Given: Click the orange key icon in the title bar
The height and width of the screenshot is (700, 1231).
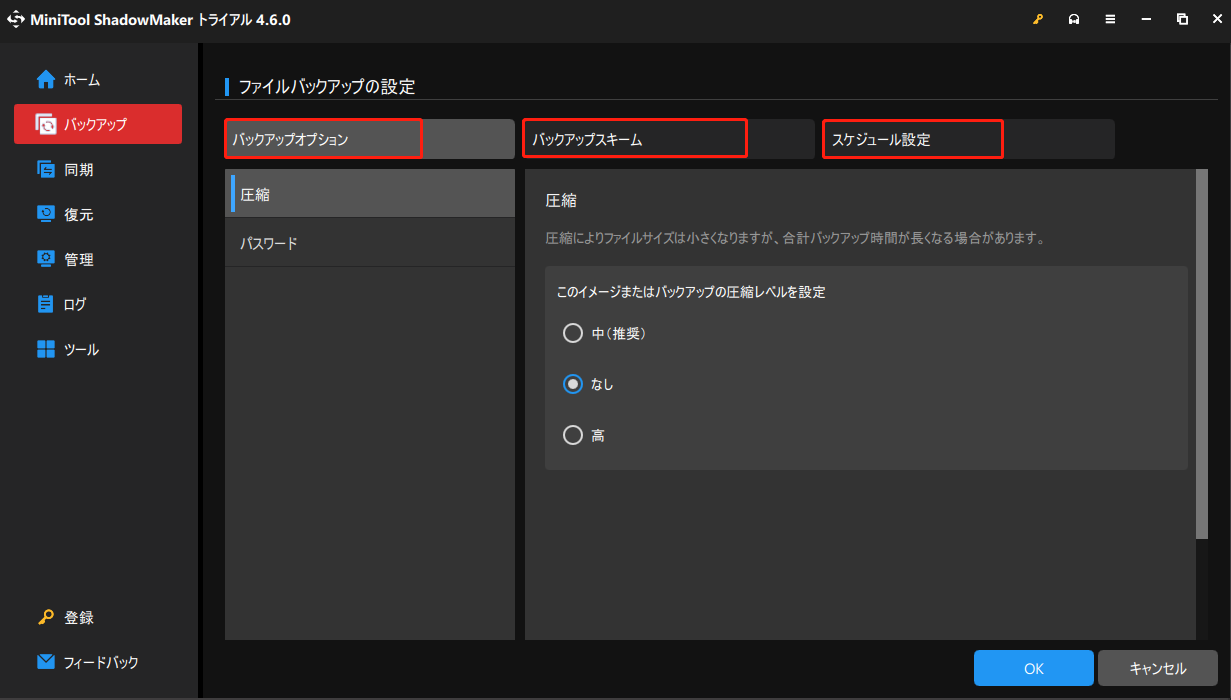Looking at the screenshot, I should coord(1038,19).
